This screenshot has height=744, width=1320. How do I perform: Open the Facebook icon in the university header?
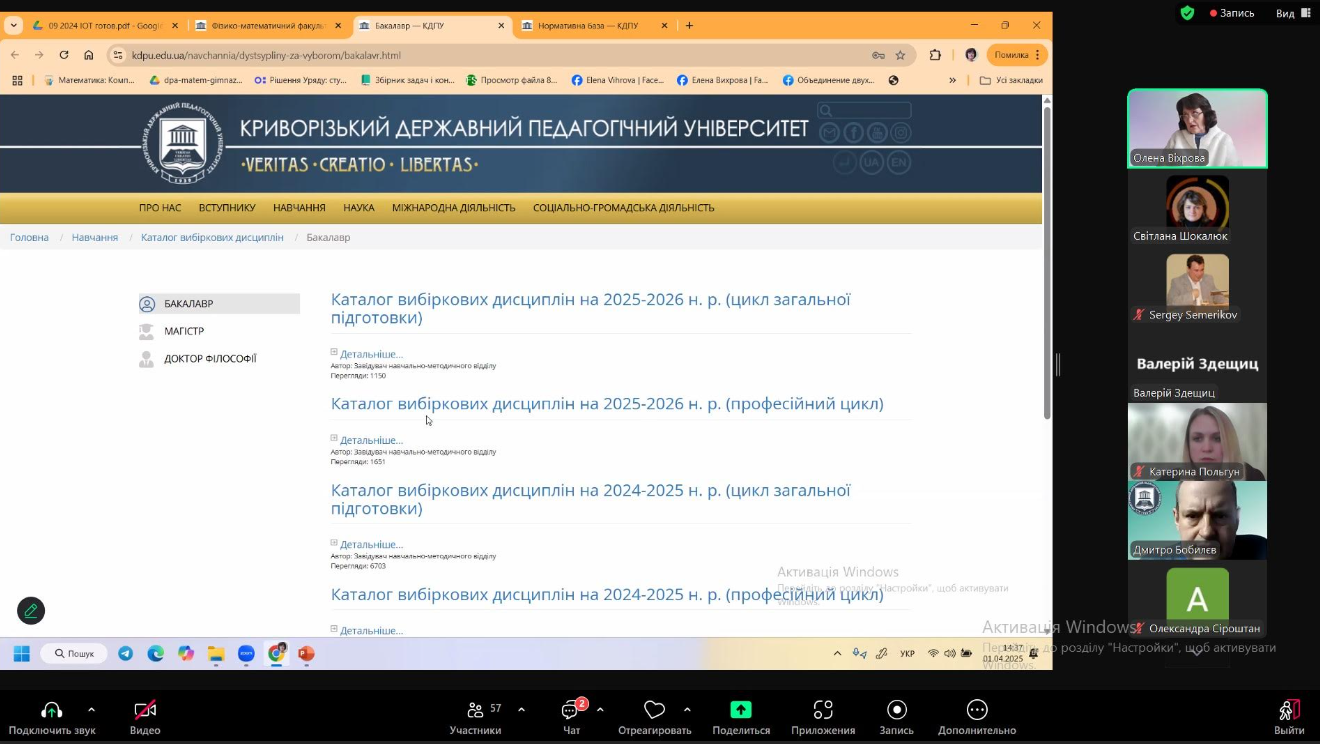pyautogui.click(x=853, y=133)
